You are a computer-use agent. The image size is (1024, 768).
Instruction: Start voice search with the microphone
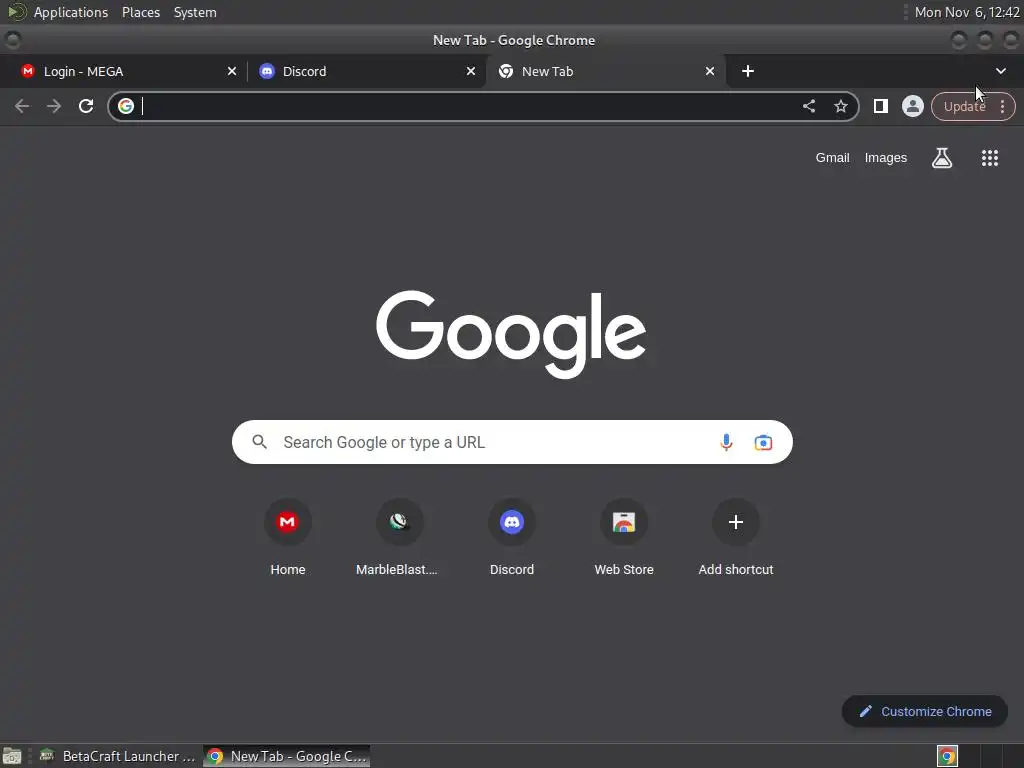726,442
